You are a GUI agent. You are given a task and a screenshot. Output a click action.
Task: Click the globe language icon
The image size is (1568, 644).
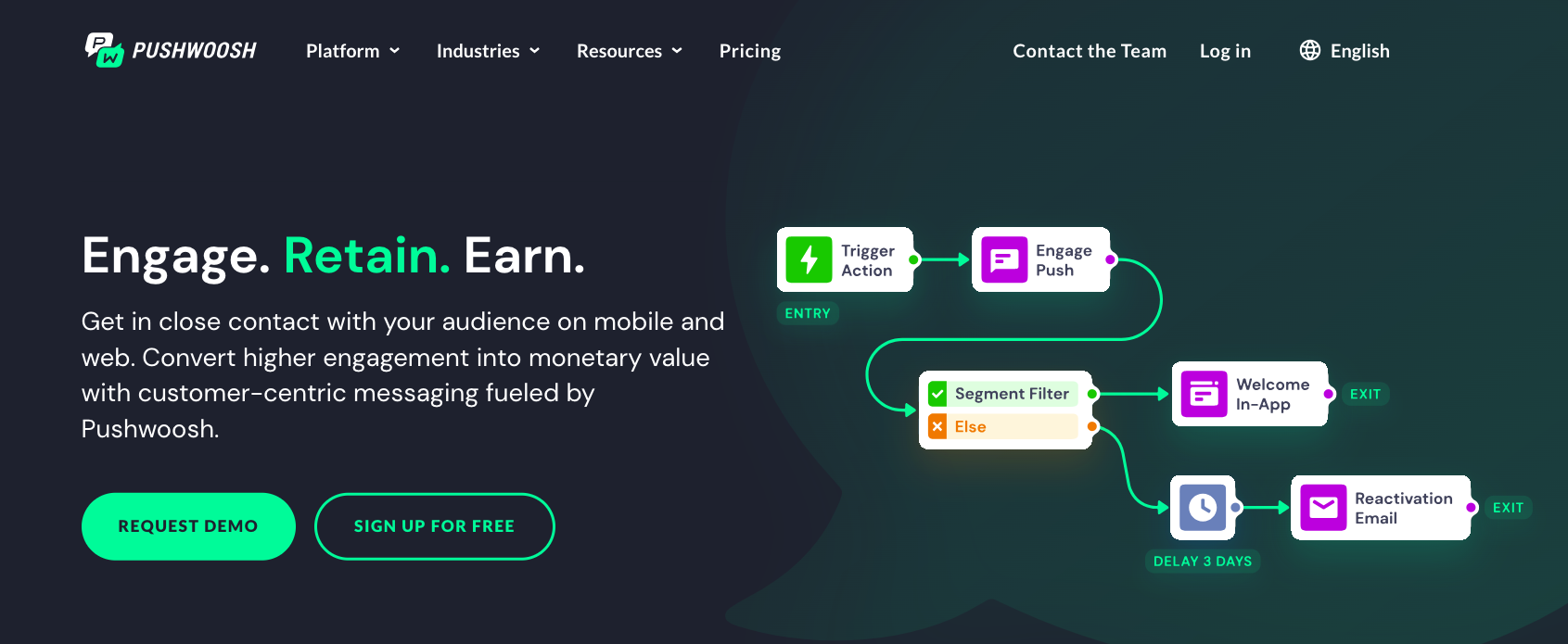click(1309, 51)
